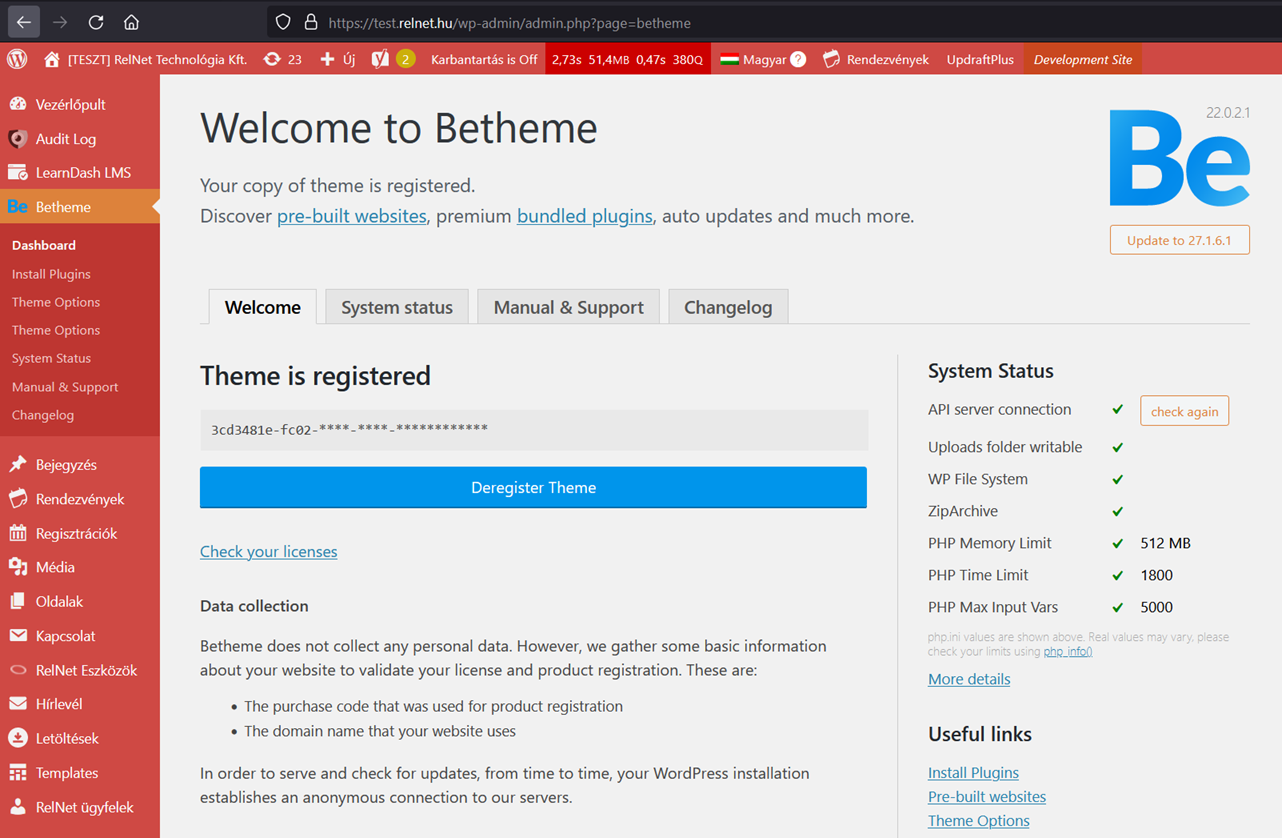This screenshot has width=1282, height=838.
Task: Click the browser address bar URL
Action: (509, 23)
